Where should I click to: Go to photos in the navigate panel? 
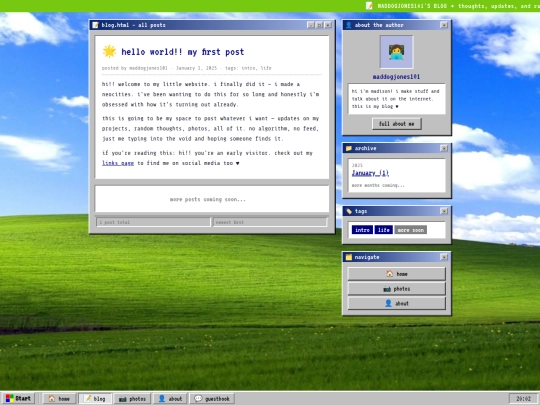(x=396, y=289)
